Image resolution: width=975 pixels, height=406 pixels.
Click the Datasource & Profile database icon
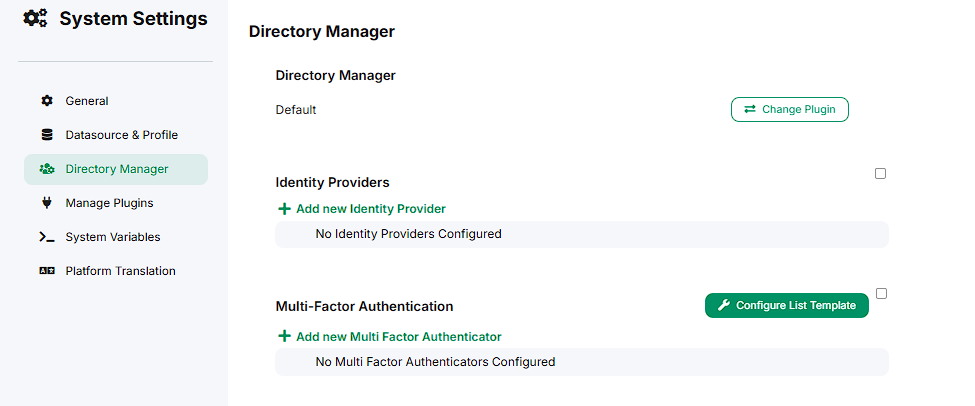tap(47, 135)
